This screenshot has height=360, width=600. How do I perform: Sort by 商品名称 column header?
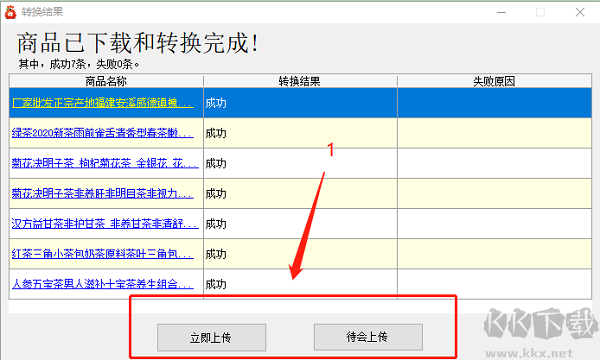coord(106,81)
